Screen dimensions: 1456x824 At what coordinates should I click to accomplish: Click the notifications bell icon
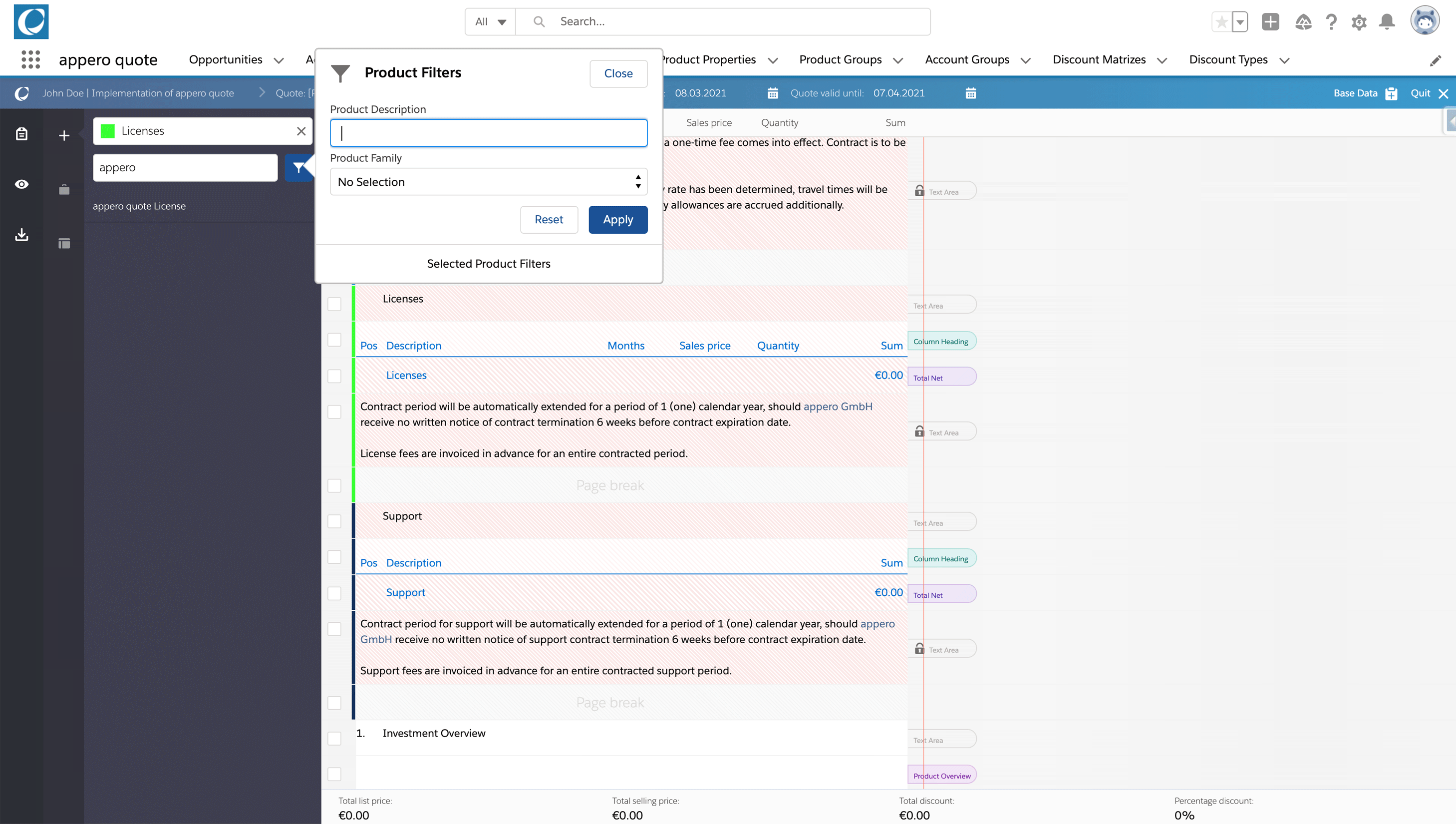tap(1387, 22)
